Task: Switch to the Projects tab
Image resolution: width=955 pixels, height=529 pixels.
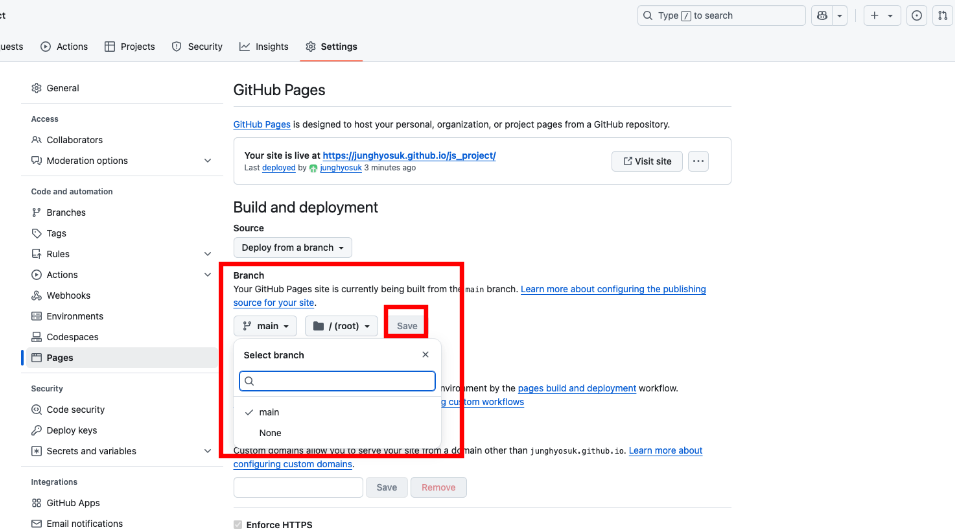Action: pyautogui.click(x=130, y=47)
